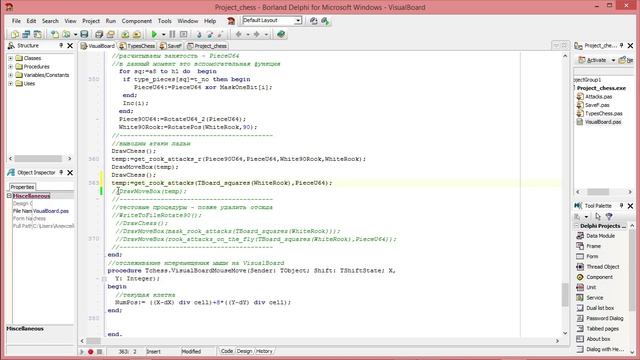Pin the Structure panel

[x=61, y=45]
